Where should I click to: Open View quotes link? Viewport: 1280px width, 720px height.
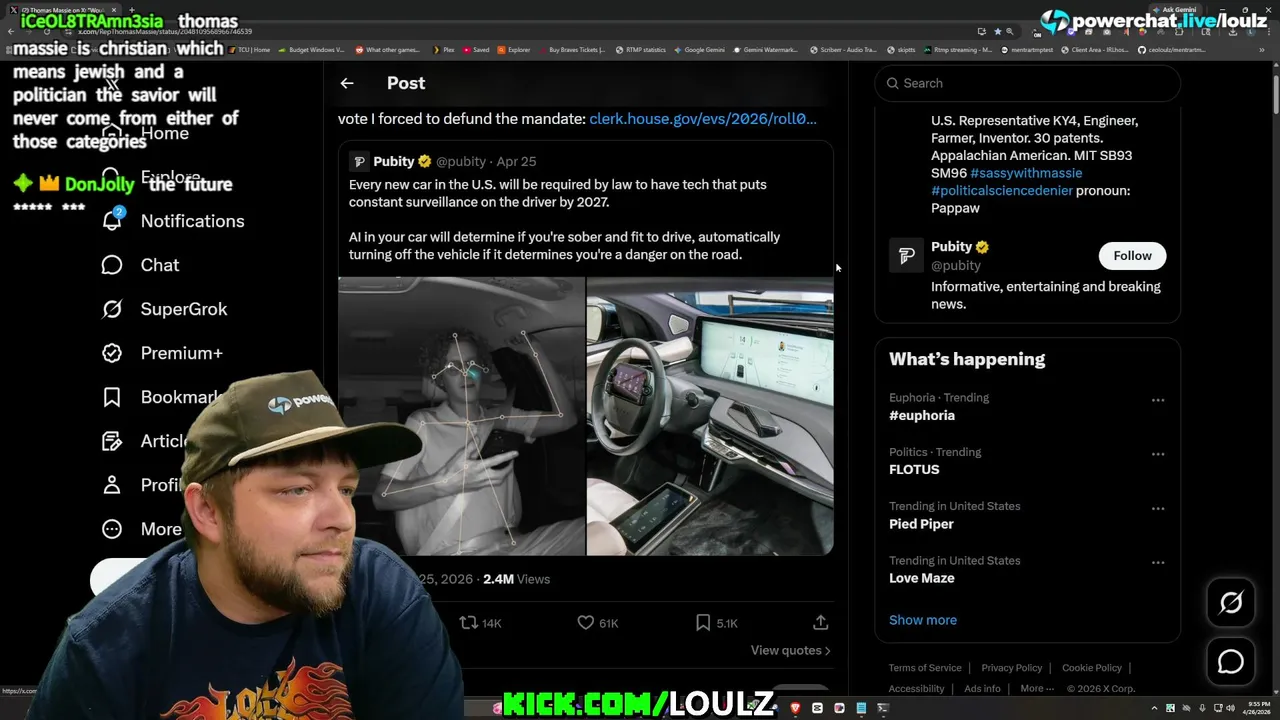tap(790, 650)
